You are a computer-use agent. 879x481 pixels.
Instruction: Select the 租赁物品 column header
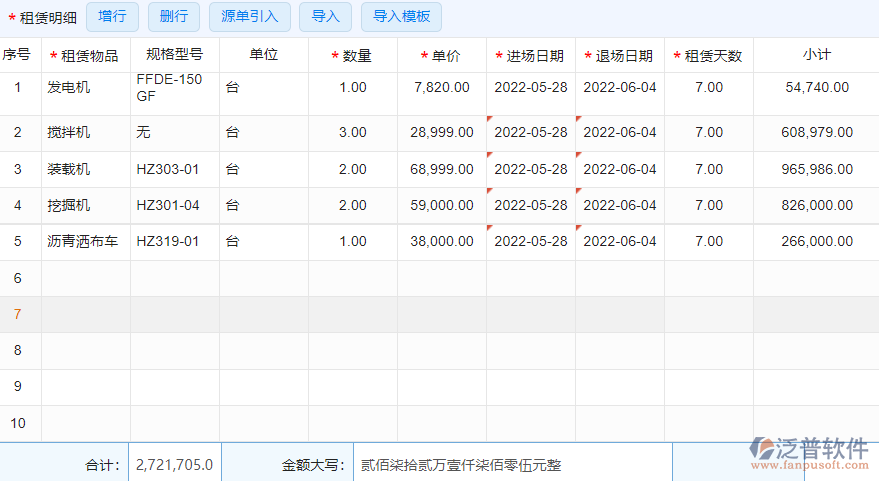click(86, 55)
